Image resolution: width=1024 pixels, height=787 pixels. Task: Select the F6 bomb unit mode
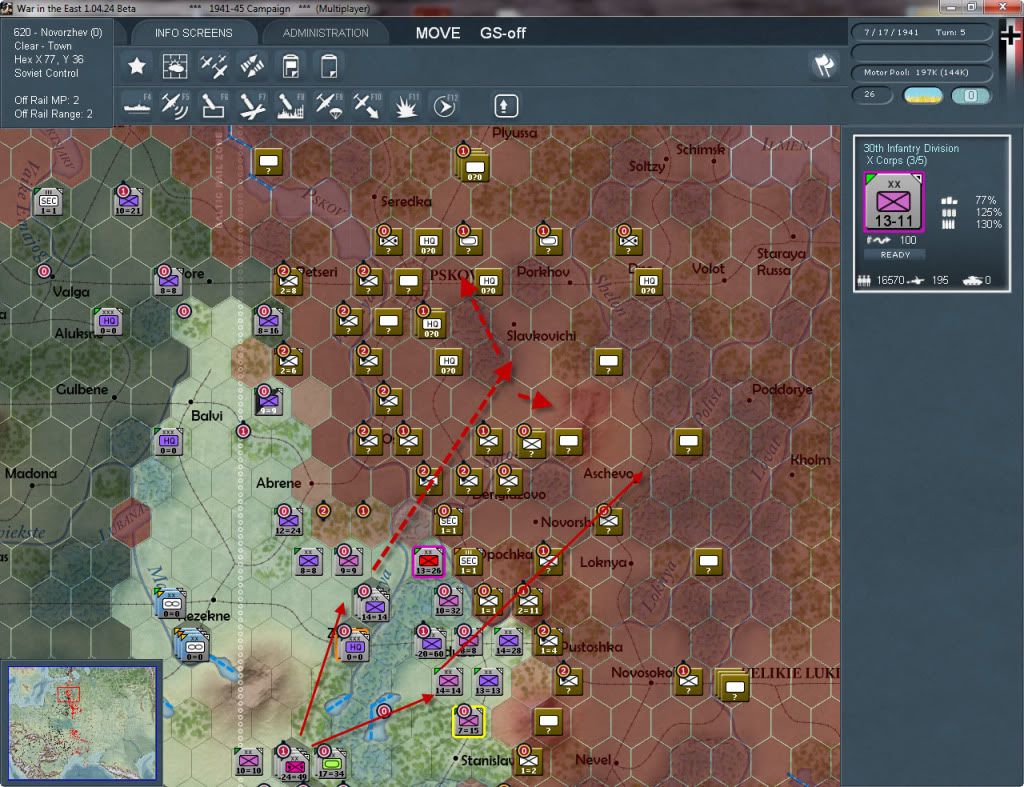(214, 106)
